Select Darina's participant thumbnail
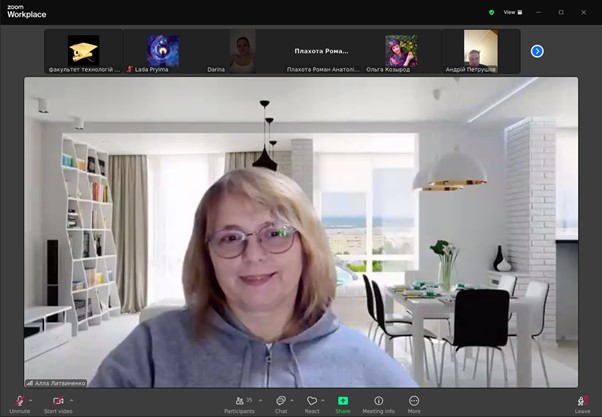The width and height of the screenshot is (602, 417). pyautogui.click(x=241, y=50)
